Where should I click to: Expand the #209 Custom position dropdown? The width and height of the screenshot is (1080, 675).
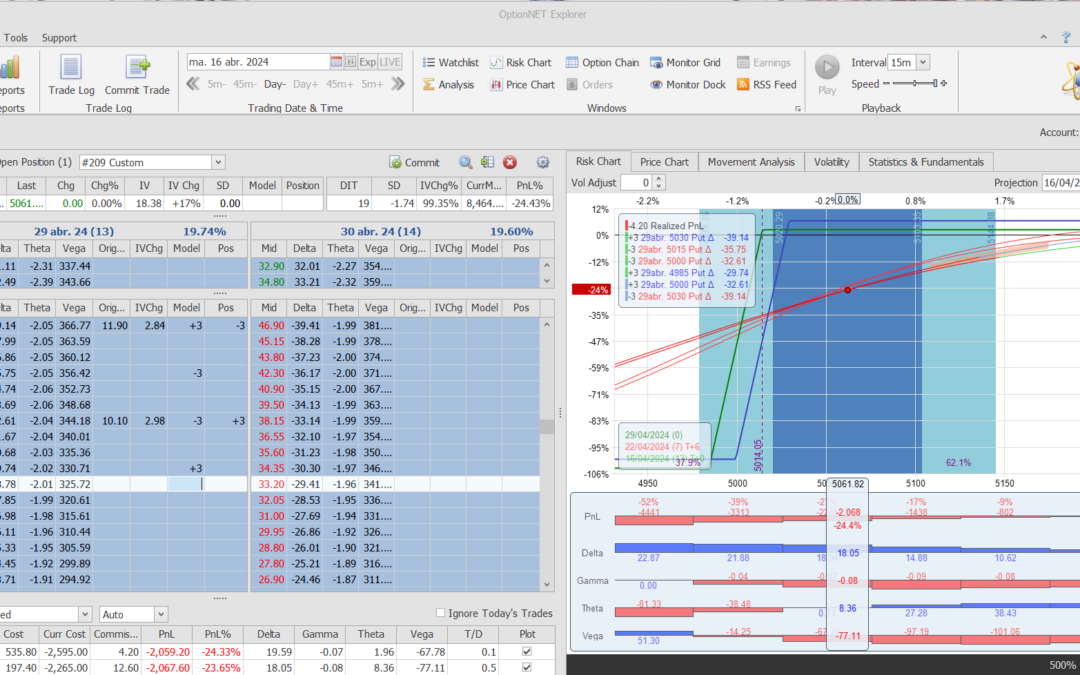point(217,162)
